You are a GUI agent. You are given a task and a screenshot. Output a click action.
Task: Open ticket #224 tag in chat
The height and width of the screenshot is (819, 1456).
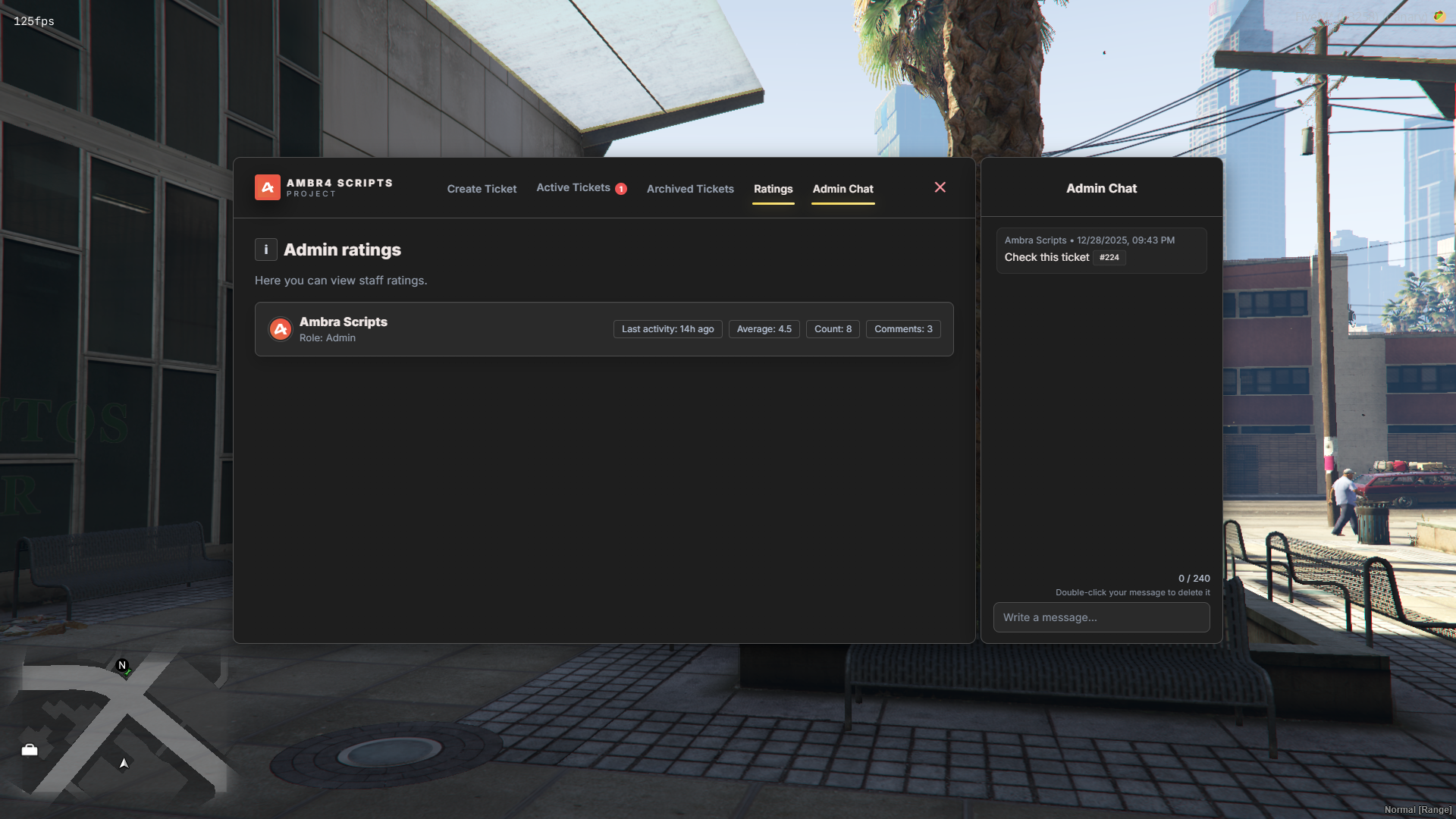pos(1109,258)
